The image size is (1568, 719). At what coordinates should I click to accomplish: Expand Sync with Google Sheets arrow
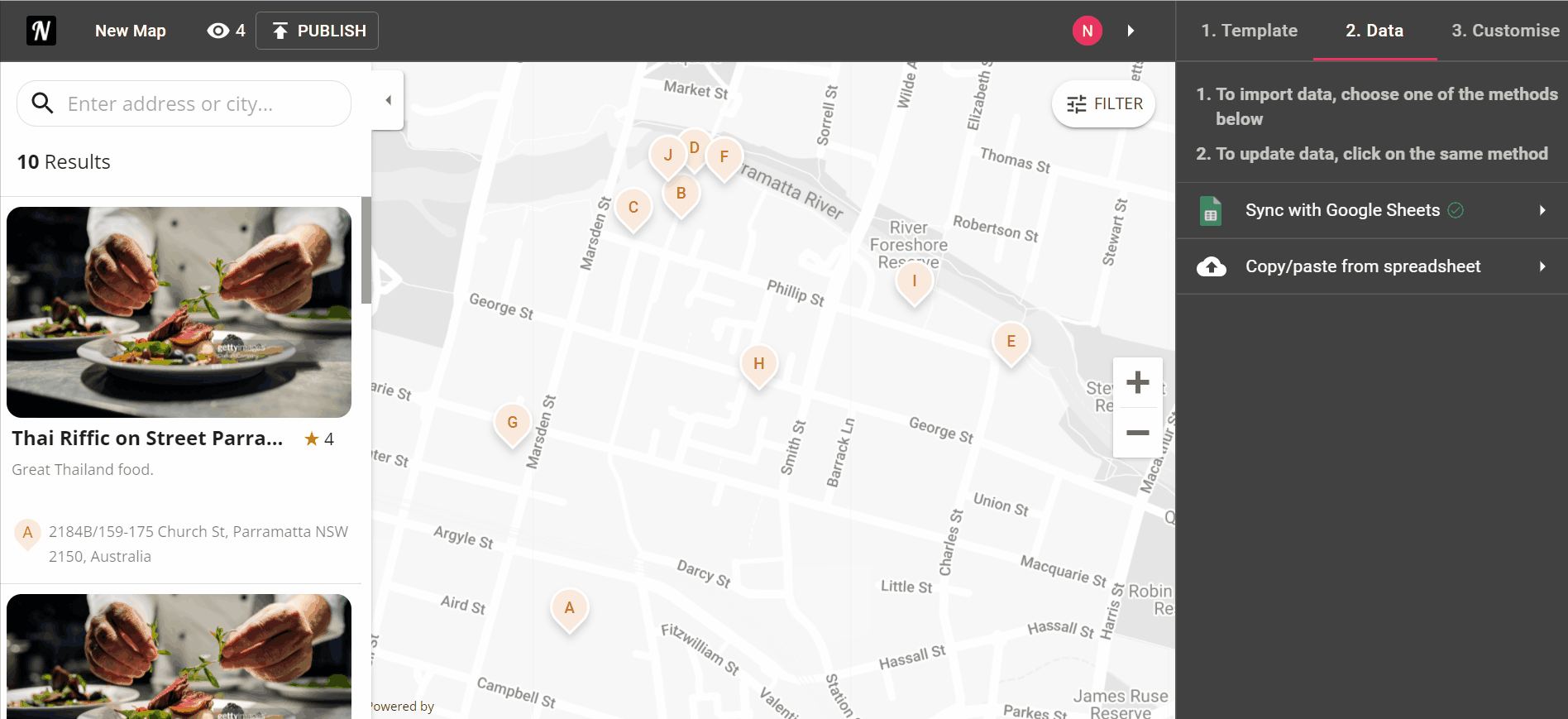pos(1542,210)
